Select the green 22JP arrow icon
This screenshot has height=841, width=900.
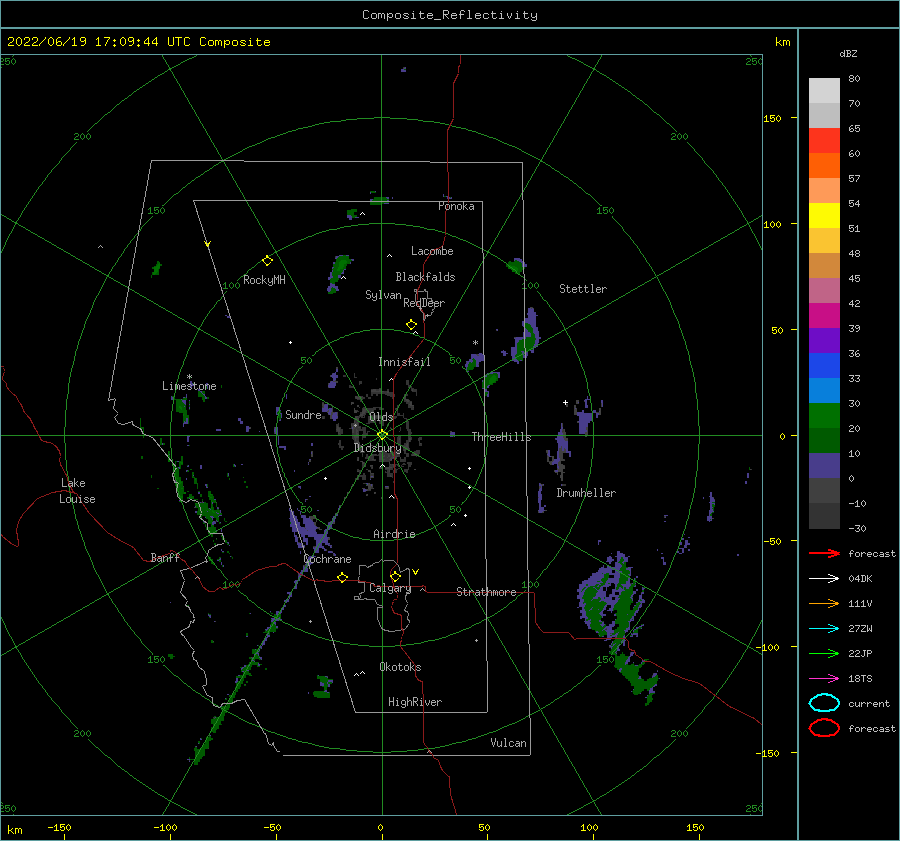point(824,653)
